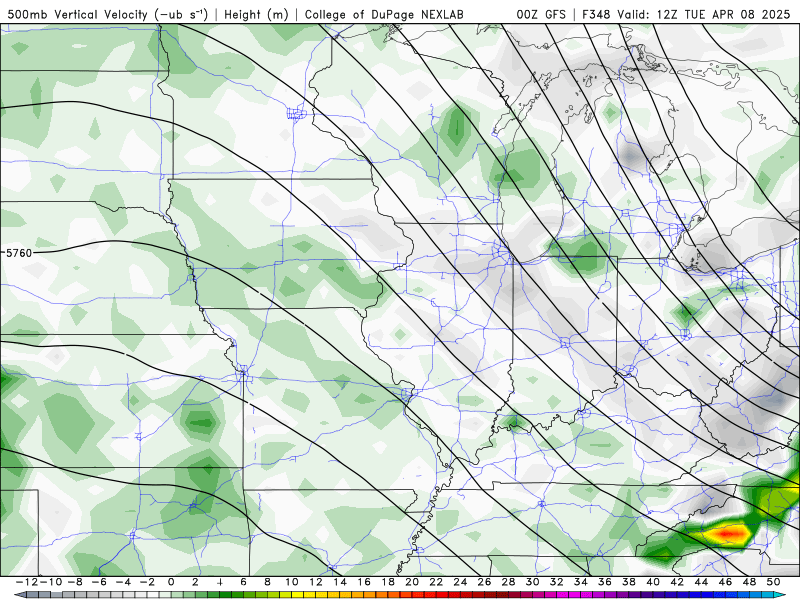Click the "28" color scale label
The height and width of the screenshot is (600, 800).
point(508,582)
